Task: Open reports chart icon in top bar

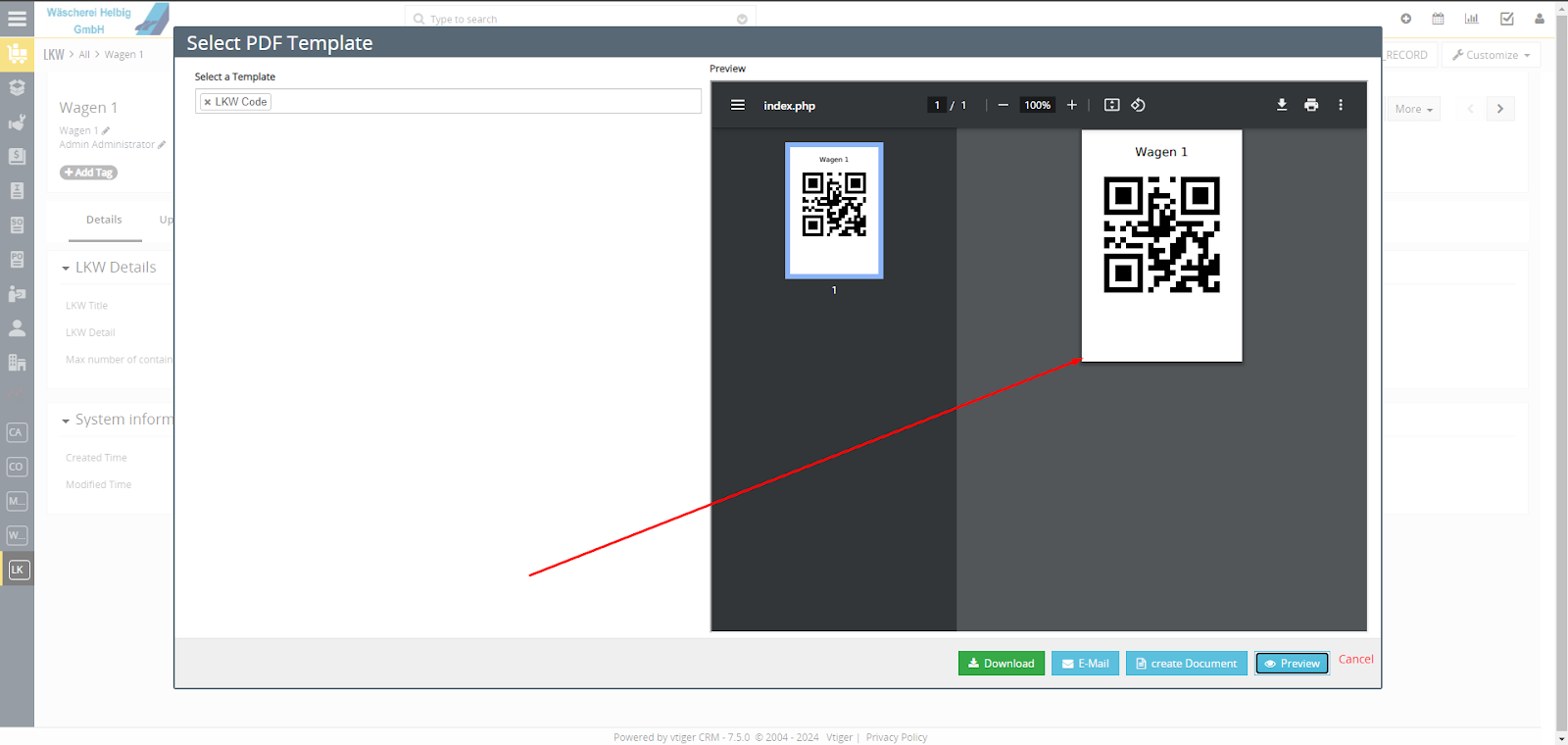Action: tap(1471, 19)
